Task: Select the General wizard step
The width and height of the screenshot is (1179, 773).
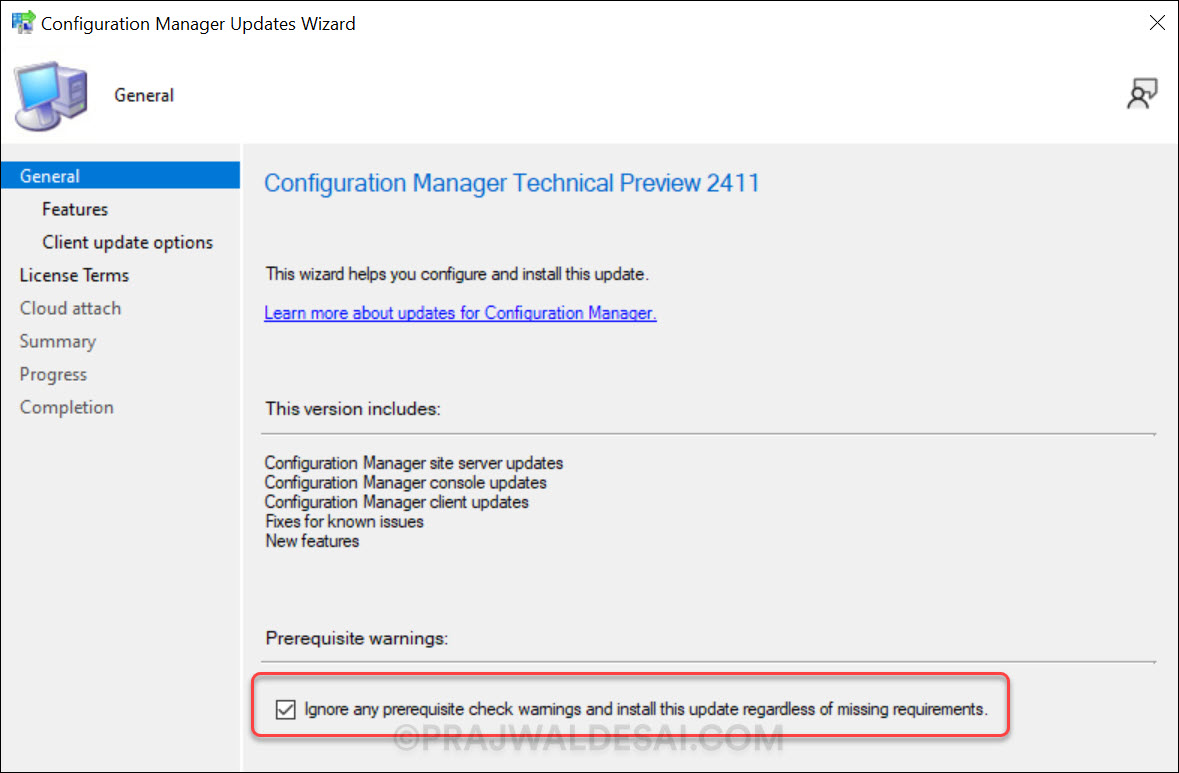Action: [120, 176]
